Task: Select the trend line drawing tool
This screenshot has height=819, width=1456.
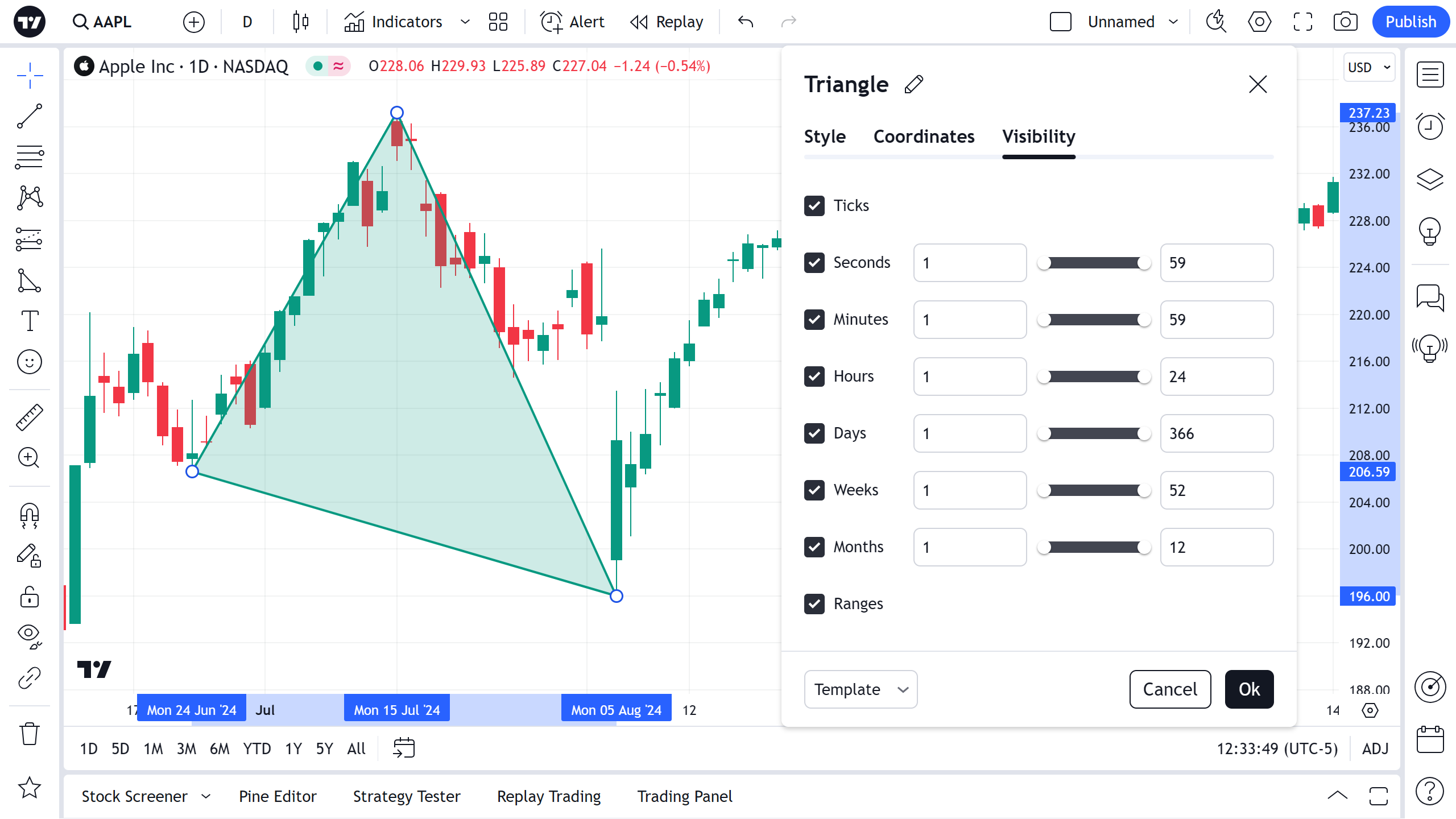Action: coord(30,117)
